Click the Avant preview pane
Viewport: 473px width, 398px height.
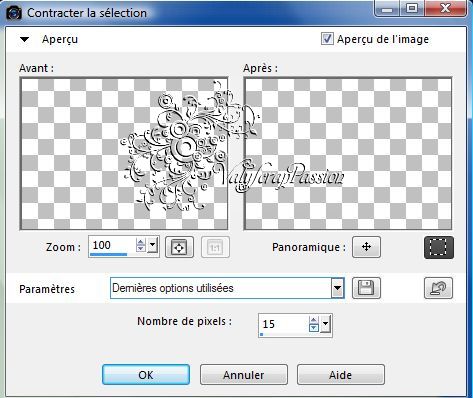click(124, 154)
